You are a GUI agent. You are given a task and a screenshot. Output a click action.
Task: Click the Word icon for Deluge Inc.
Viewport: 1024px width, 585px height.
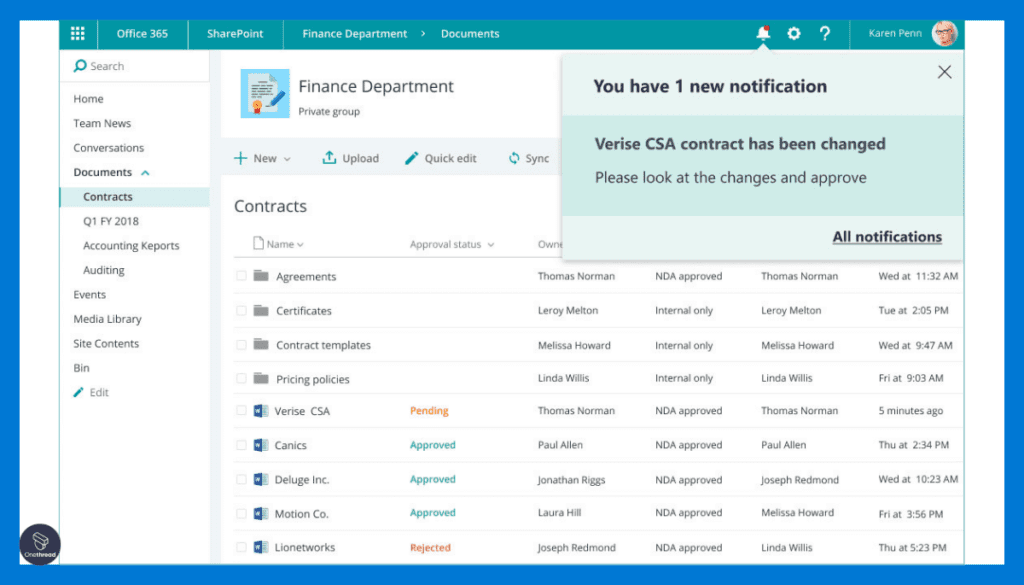(261, 479)
